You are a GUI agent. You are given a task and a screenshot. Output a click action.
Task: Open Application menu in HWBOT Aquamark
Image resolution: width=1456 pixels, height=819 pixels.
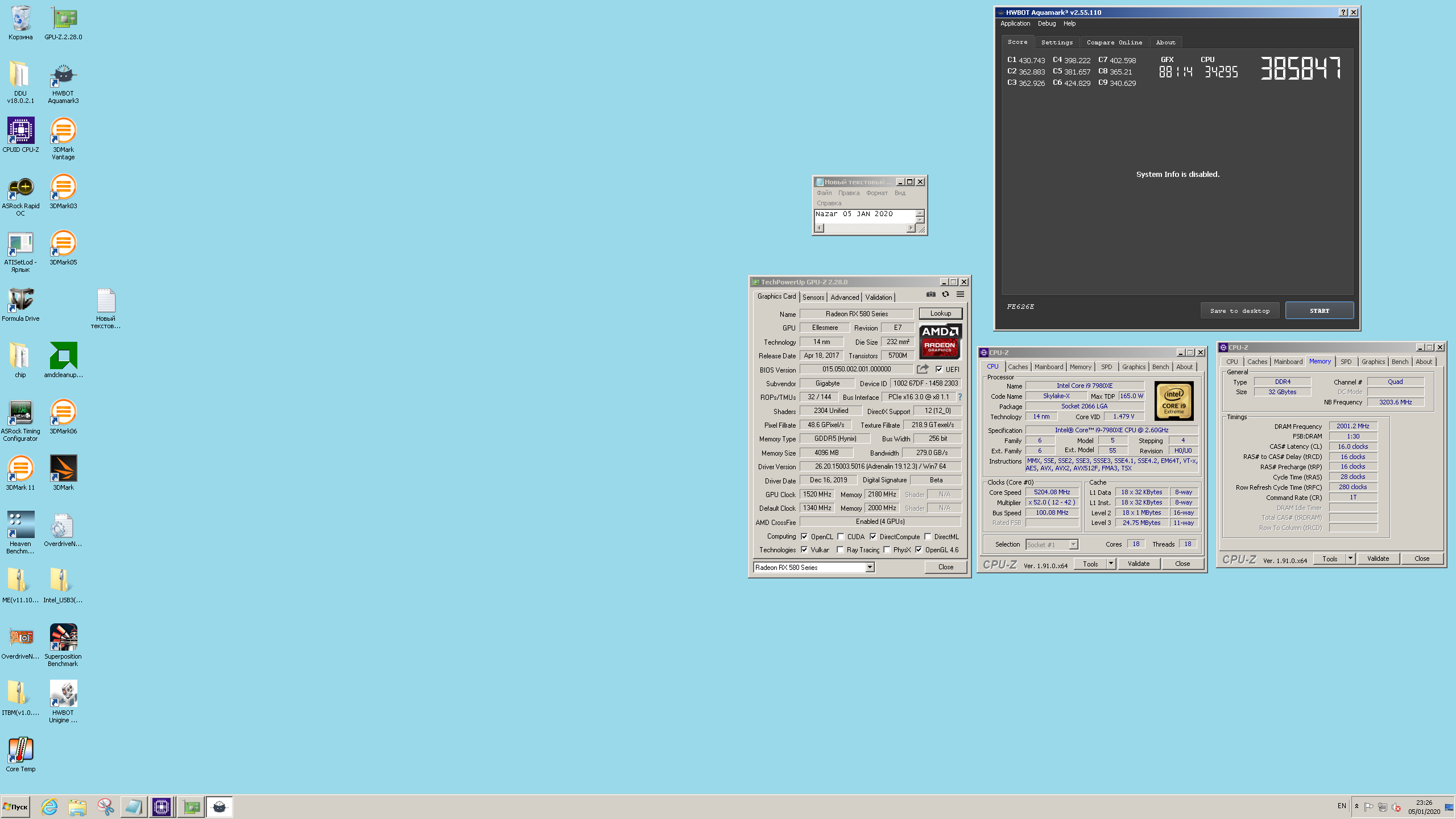1015,24
